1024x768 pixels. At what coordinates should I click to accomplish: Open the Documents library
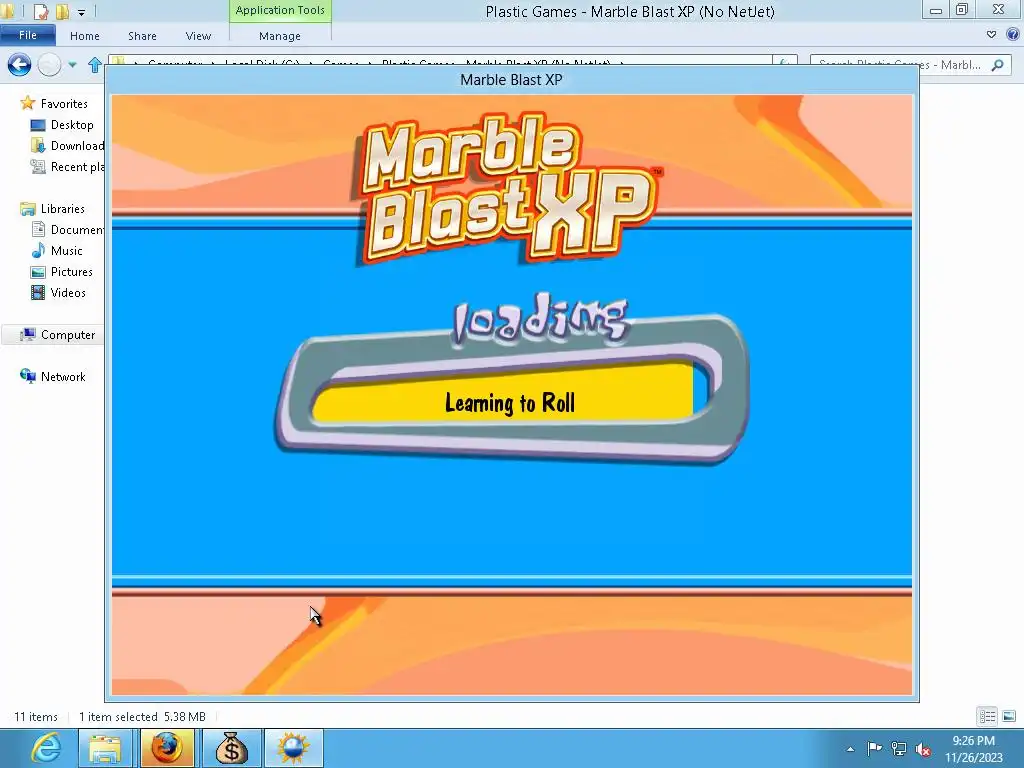point(77,230)
